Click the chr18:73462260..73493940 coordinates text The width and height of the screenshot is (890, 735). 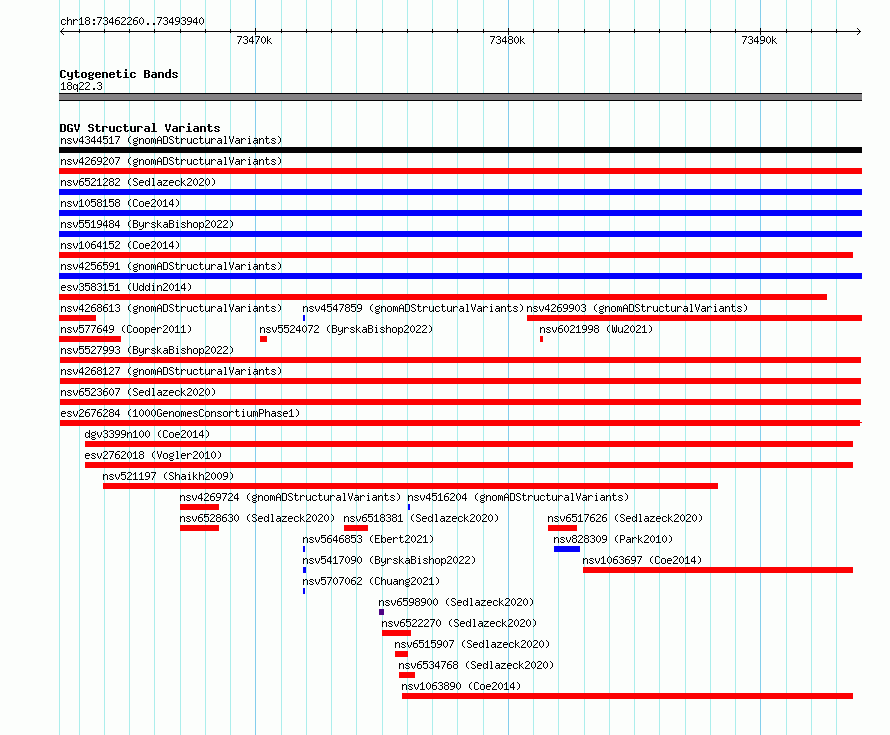click(x=132, y=21)
